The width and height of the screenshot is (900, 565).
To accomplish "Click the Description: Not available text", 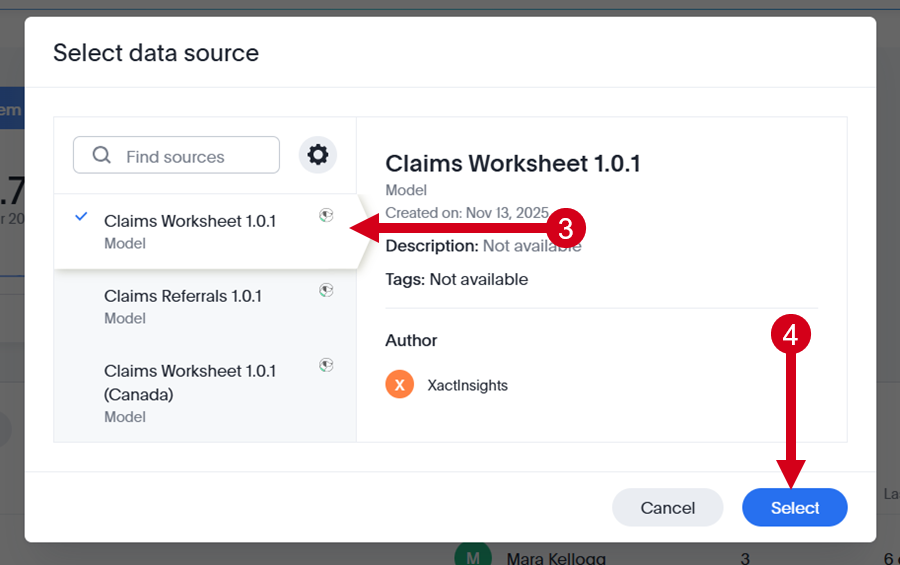I will (x=483, y=246).
